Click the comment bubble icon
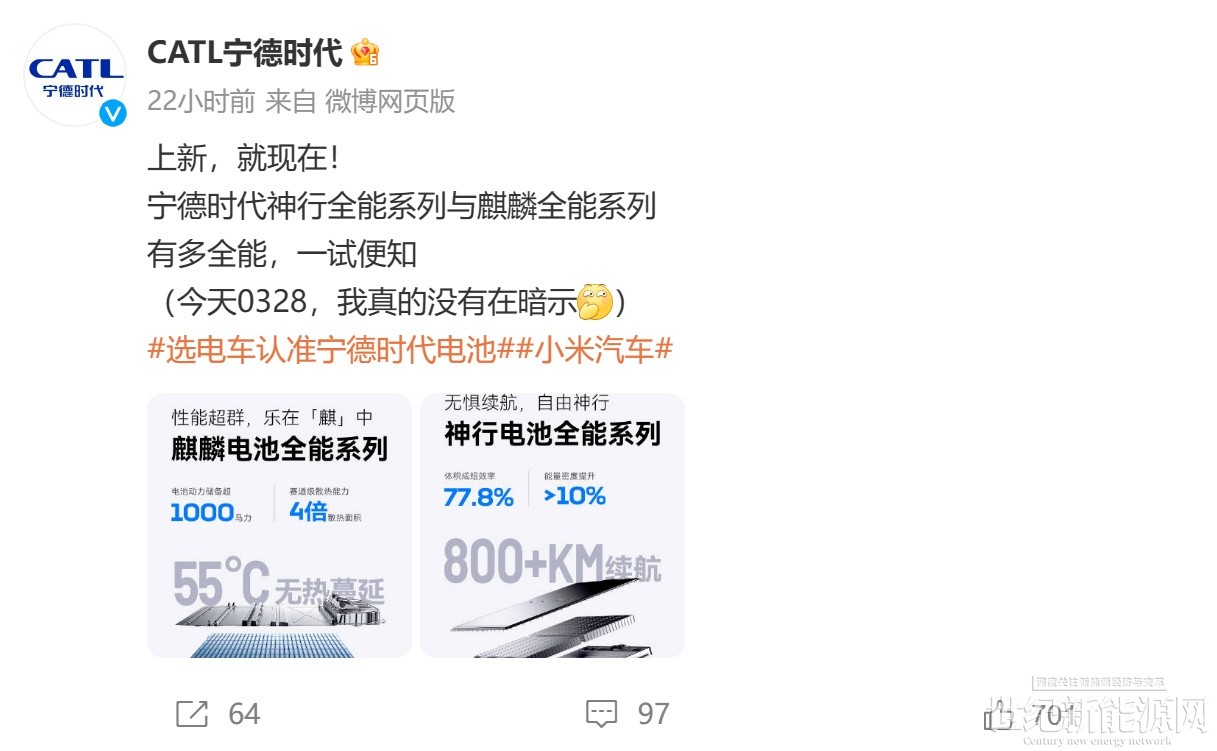 pyautogui.click(x=601, y=714)
